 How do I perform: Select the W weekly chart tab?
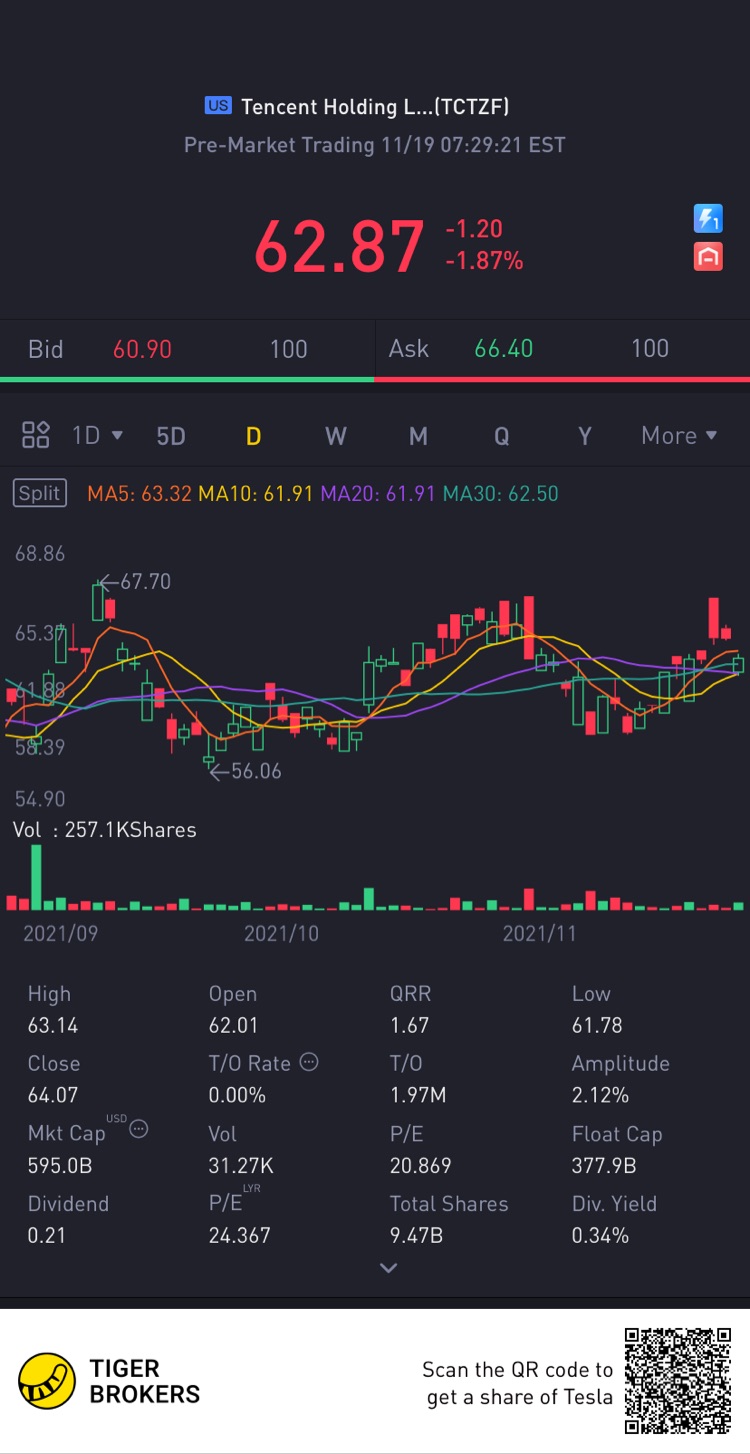coord(336,436)
